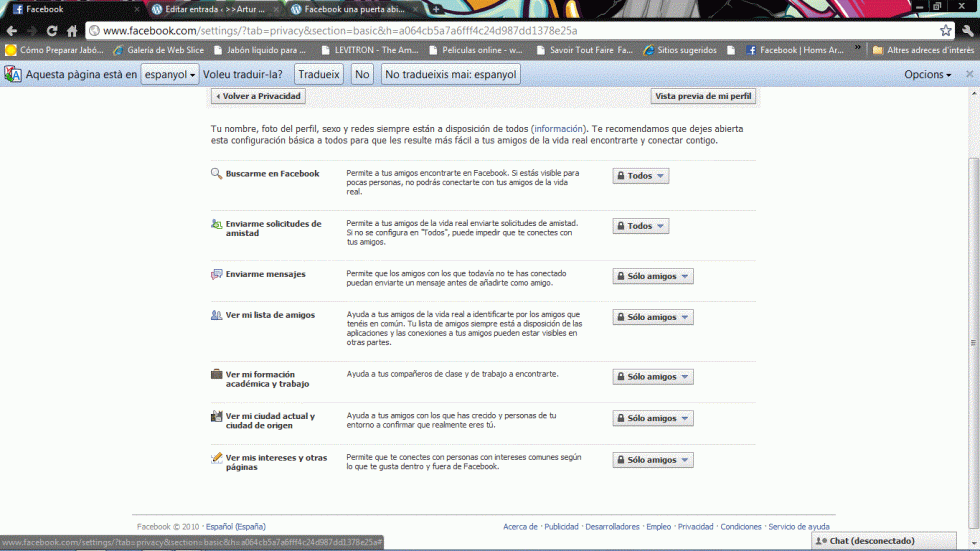The width and height of the screenshot is (980, 551).
Task: Open the espanyol language selector in translate bar
Action: point(169,74)
